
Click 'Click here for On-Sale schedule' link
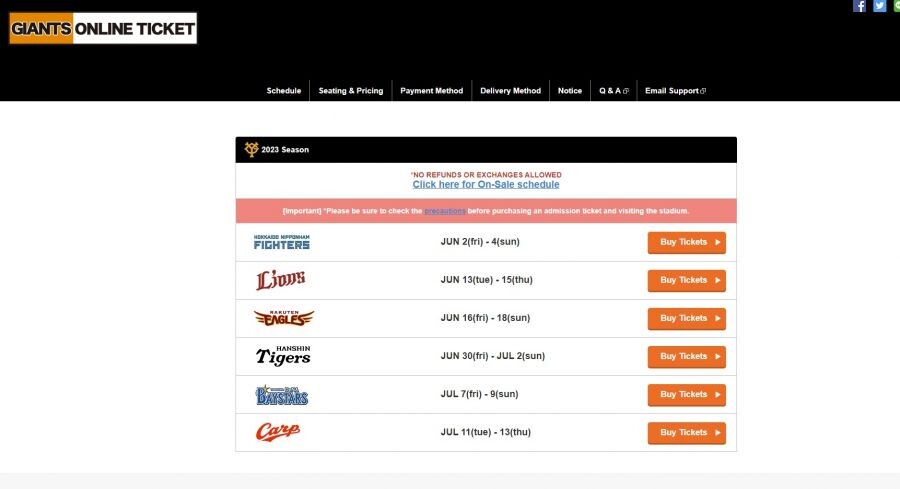coord(486,184)
